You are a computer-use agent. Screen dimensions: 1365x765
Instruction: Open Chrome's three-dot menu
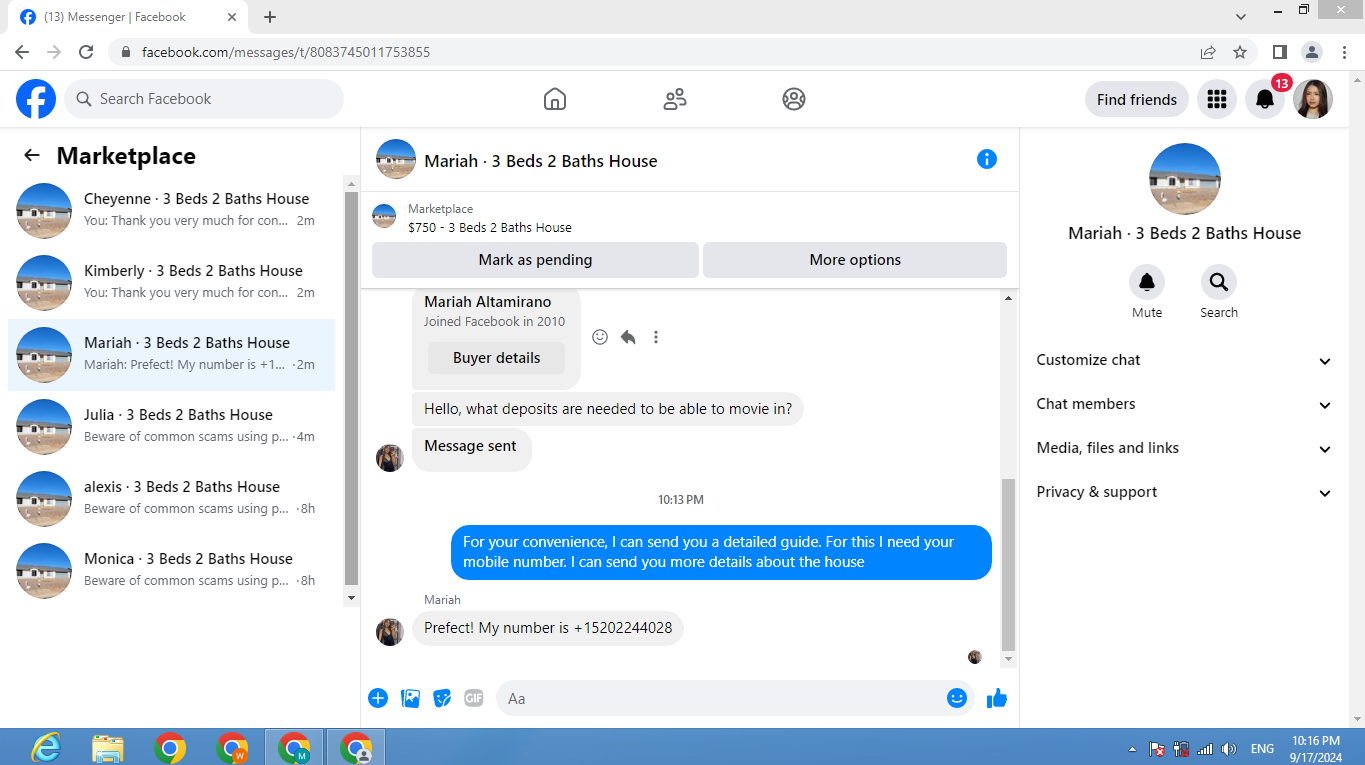tap(1343, 52)
